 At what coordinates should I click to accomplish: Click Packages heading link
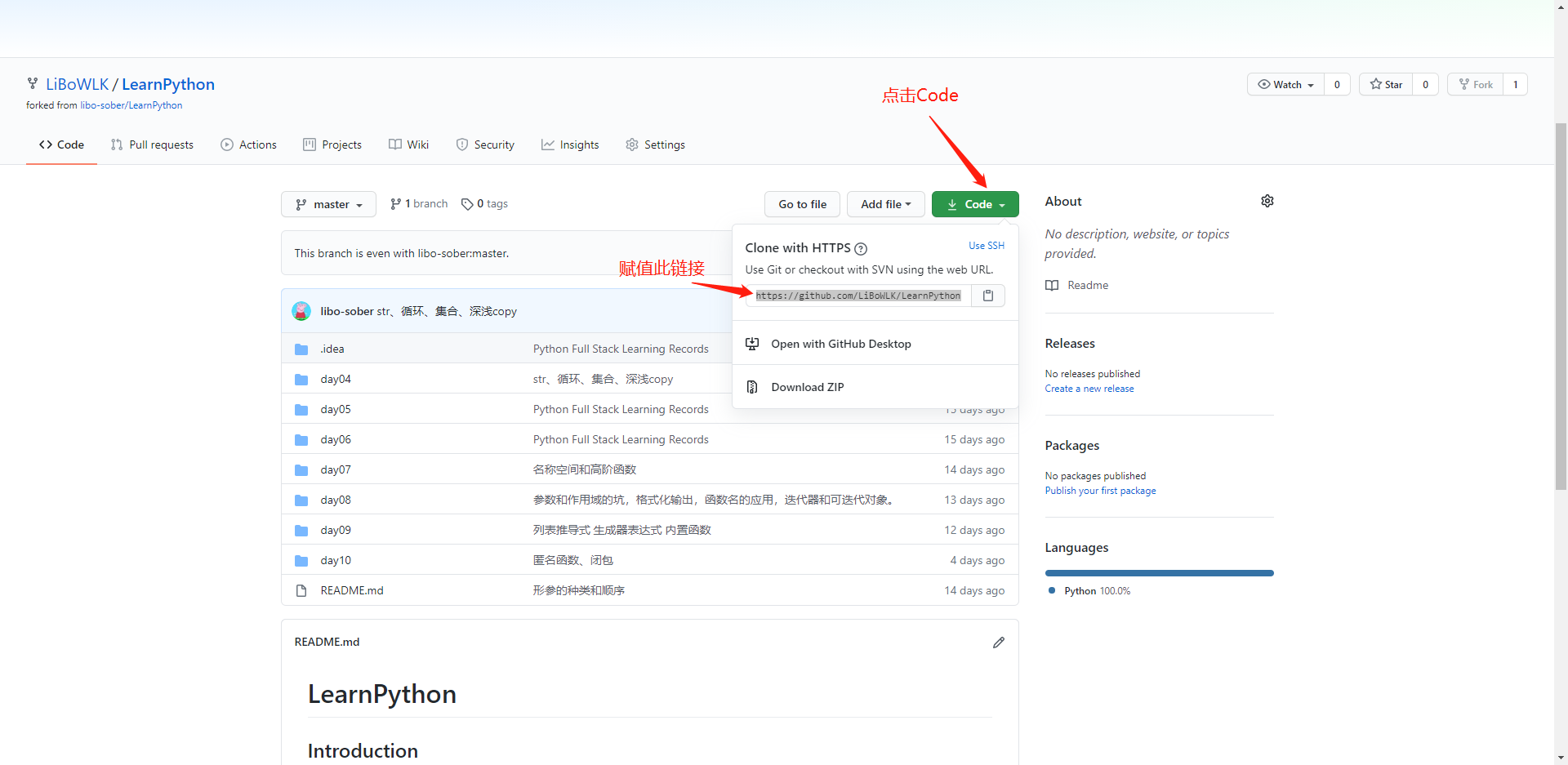(x=1072, y=446)
